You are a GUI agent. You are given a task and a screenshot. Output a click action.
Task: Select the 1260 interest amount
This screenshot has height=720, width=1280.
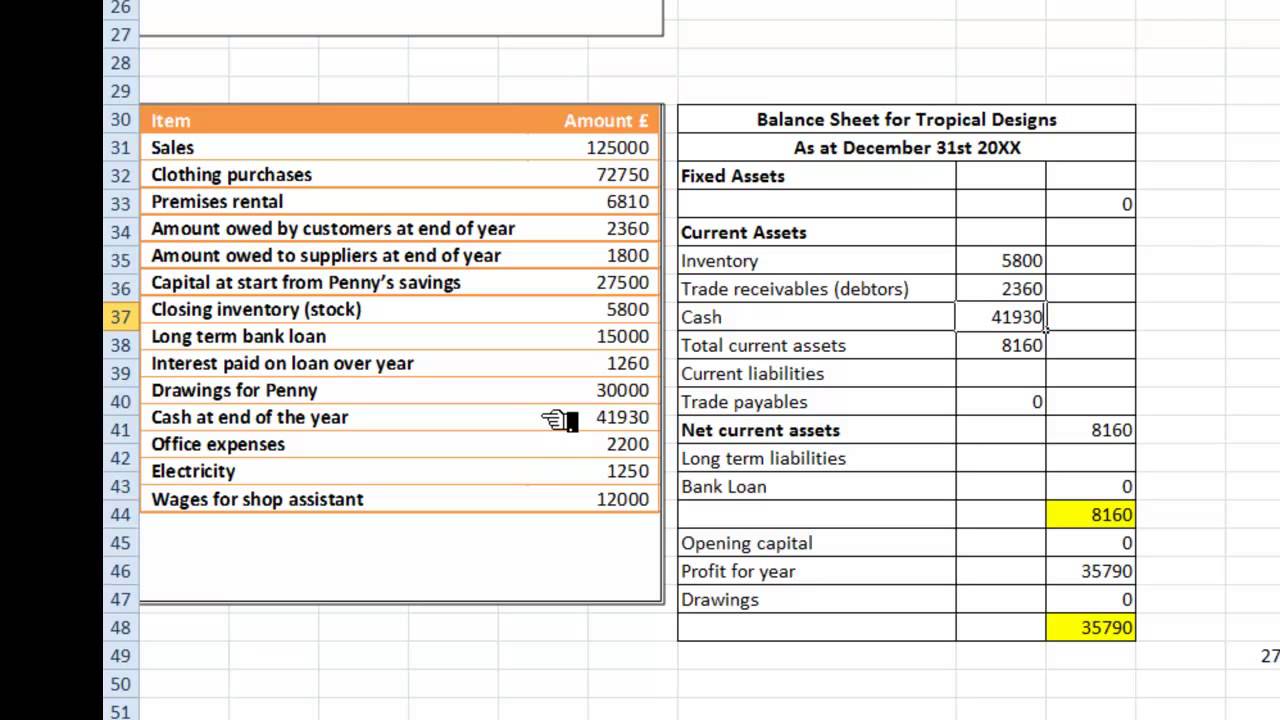(x=627, y=363)
